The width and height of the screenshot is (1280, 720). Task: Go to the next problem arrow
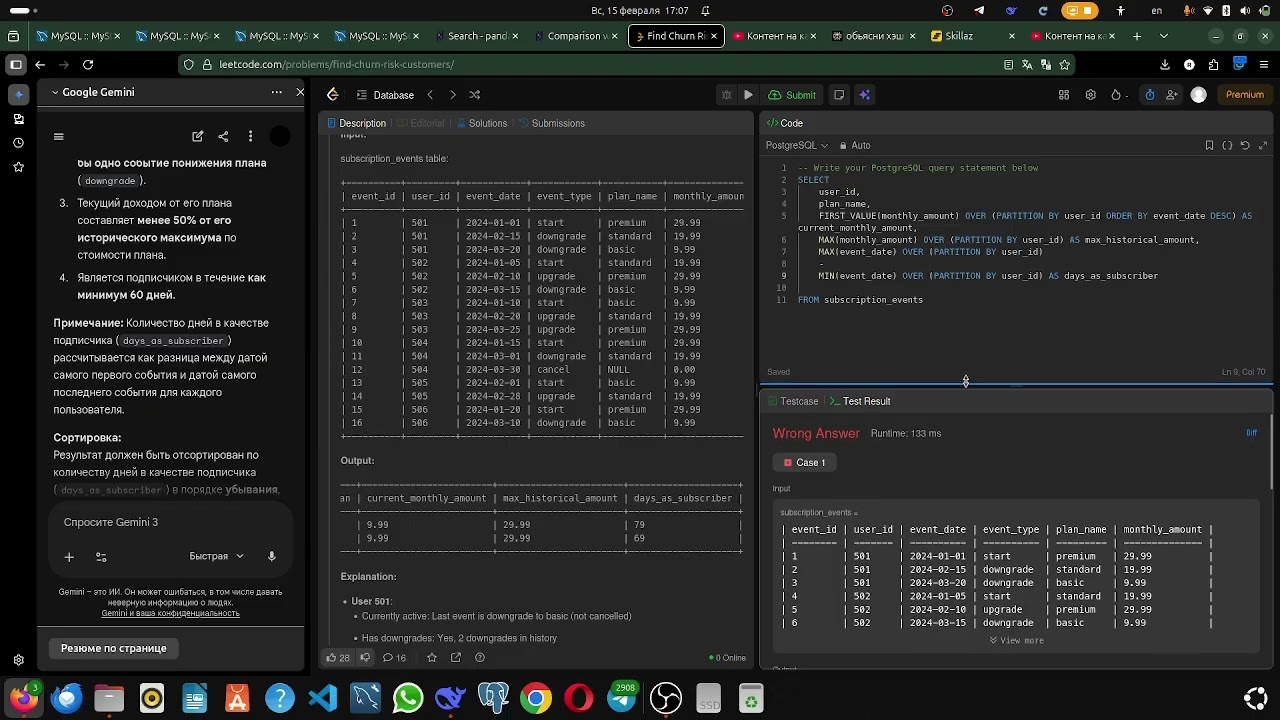coord(452,95)
